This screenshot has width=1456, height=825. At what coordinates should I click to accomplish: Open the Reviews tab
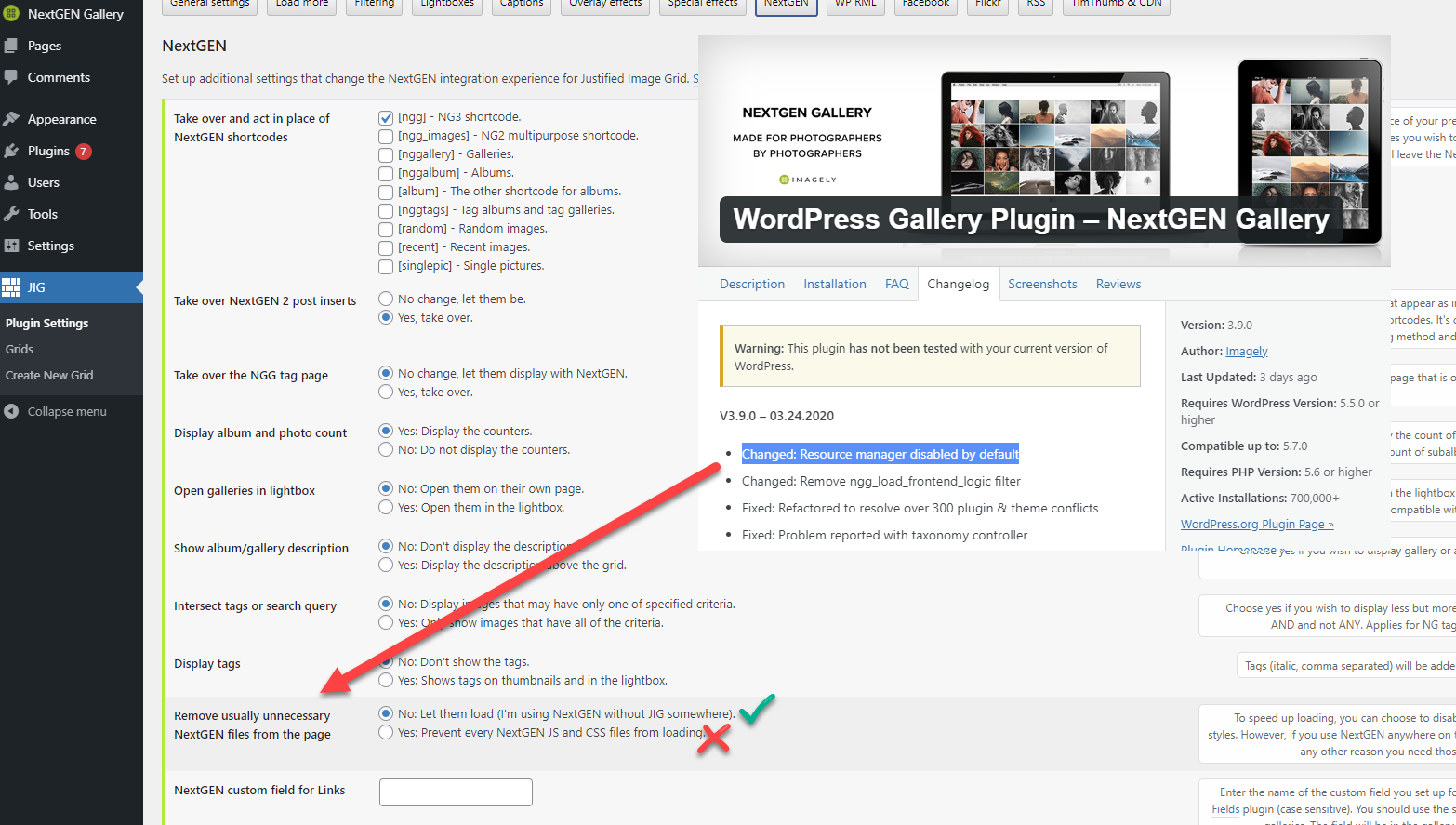(x=1118, y=285)
